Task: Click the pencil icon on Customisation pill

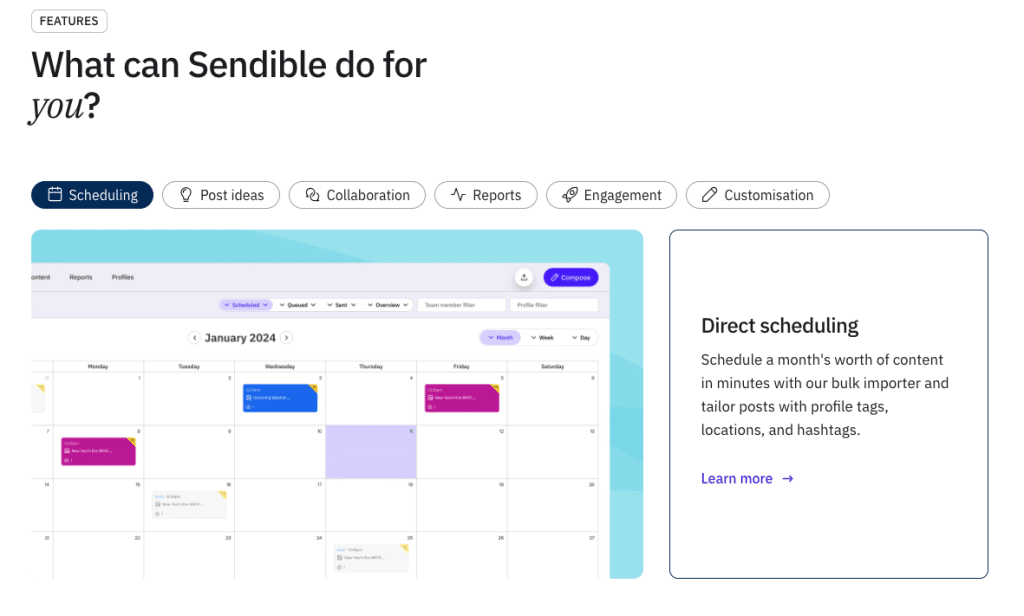Action: pos(709,195)
